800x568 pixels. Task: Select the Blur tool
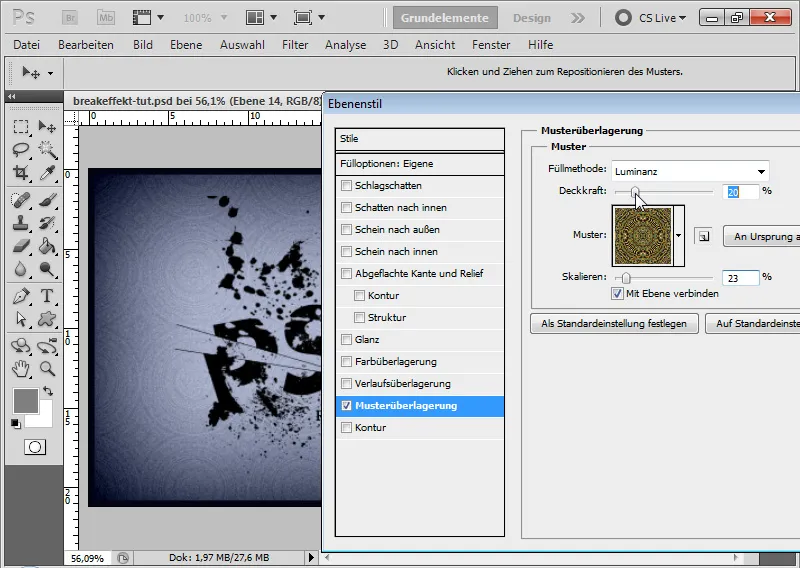coord(21,269)
